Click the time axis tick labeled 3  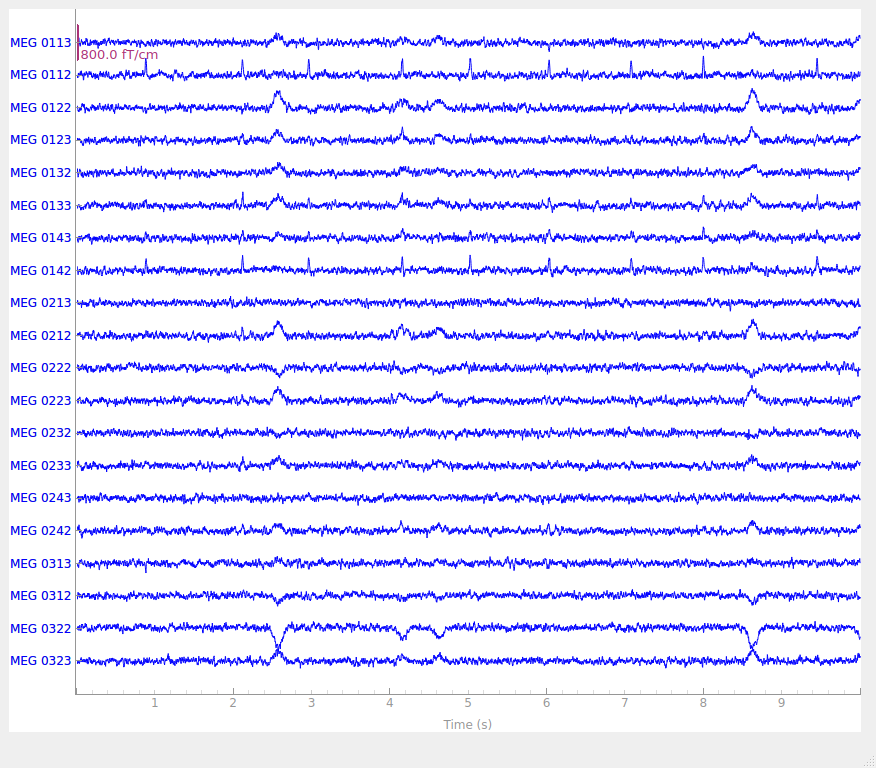pos(311,703)
